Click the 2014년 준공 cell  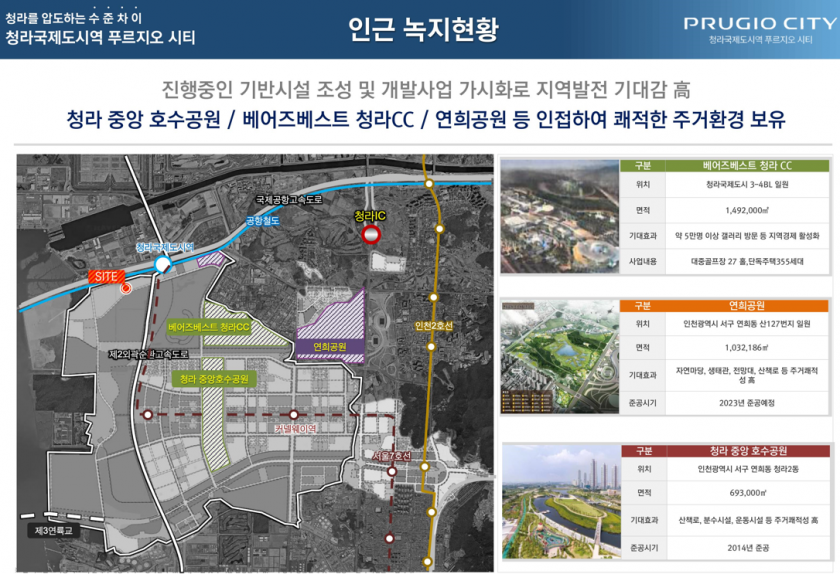tap(748, 548)
